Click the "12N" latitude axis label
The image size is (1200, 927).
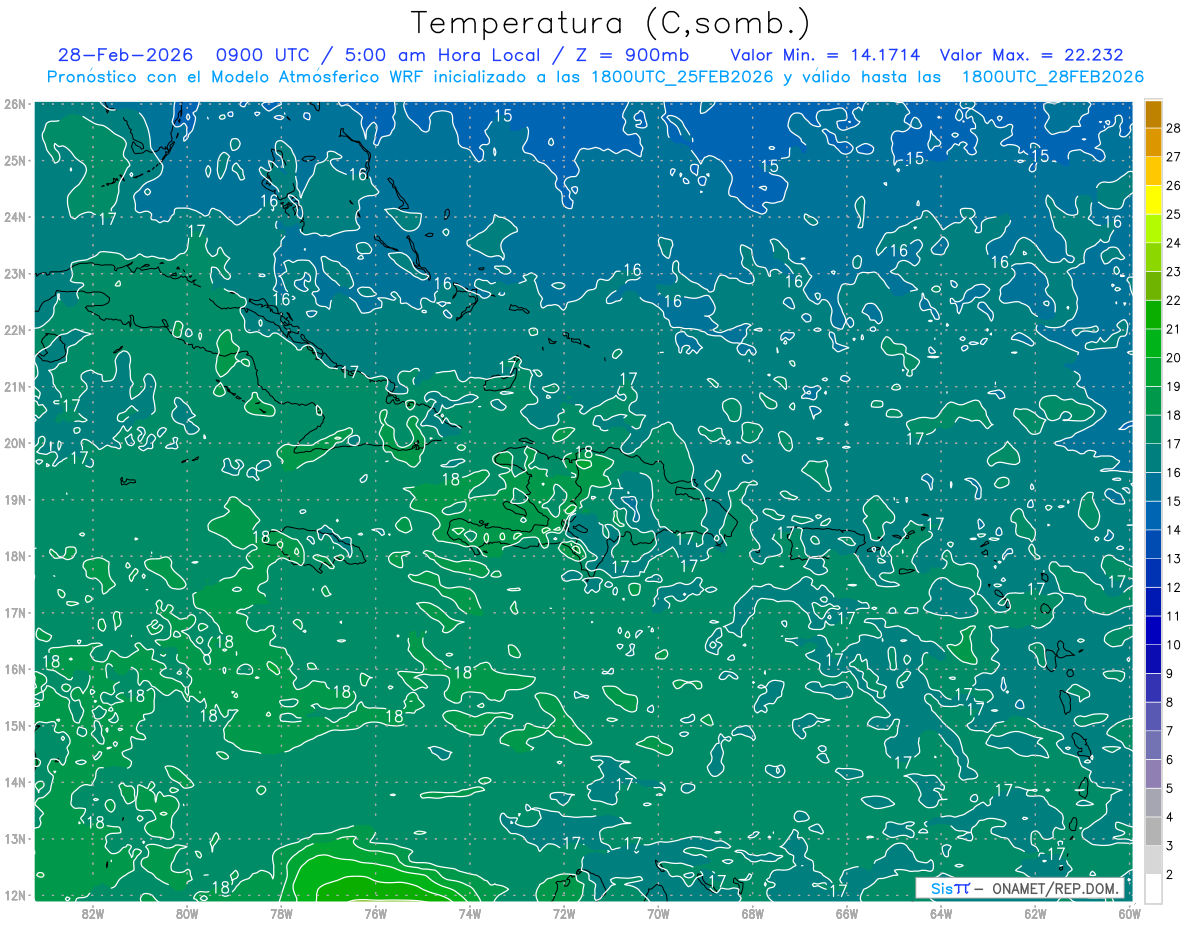14,895
